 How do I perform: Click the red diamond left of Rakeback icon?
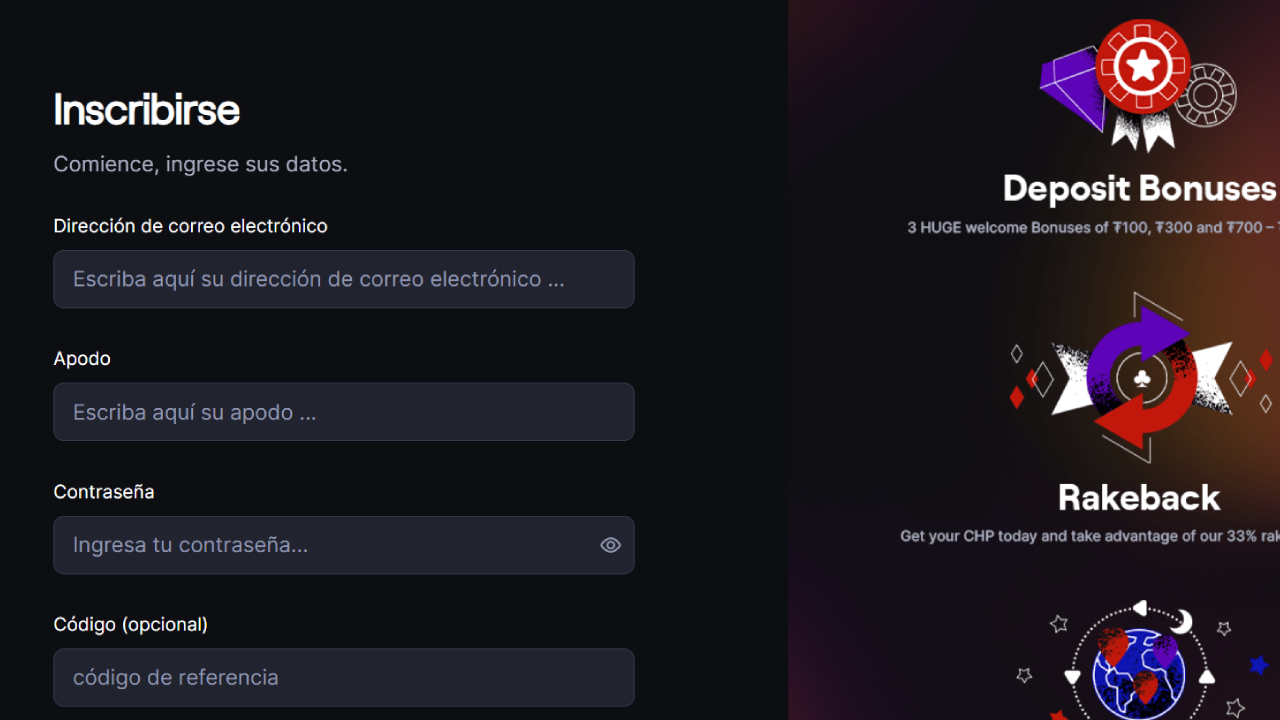pyautogui.click(x=1017, y=397)
